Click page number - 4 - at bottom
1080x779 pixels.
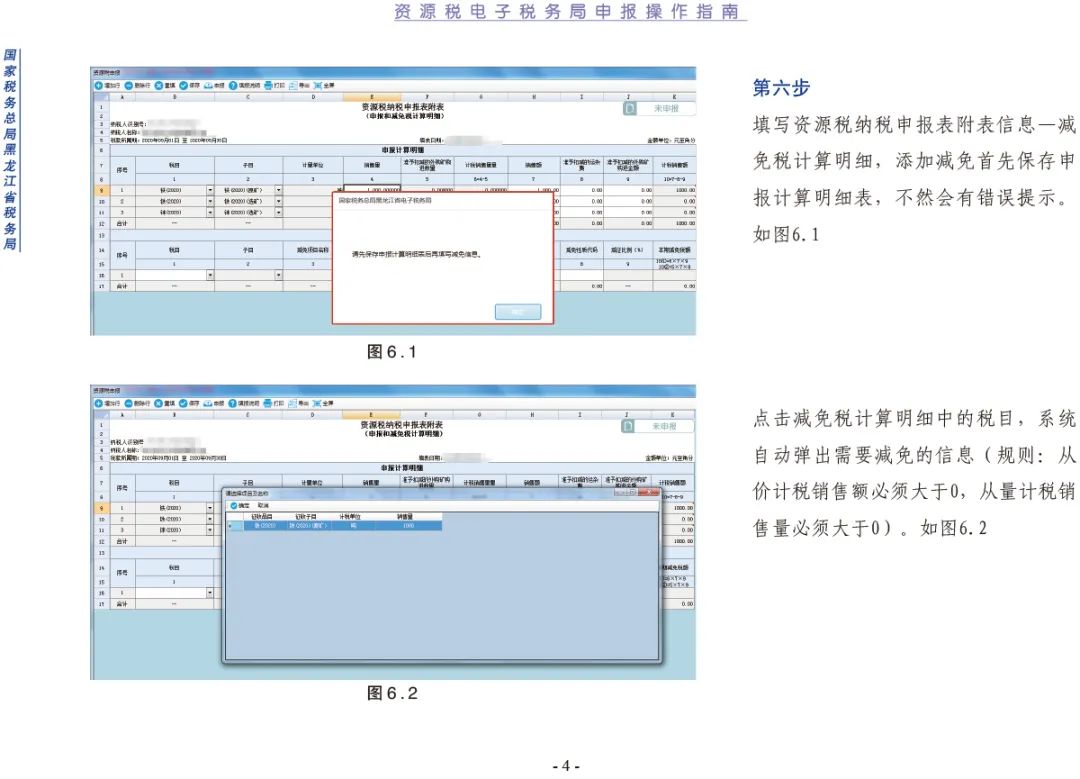(566, 766)
